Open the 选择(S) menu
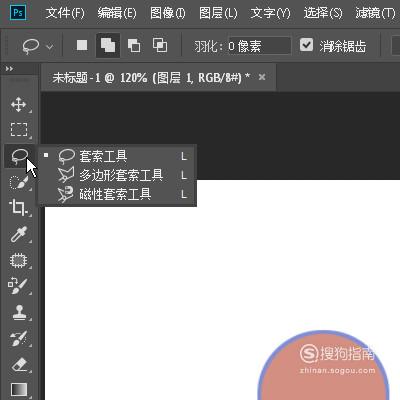The height and width of the screenshot is (400, 400). [x=323, y=13]
